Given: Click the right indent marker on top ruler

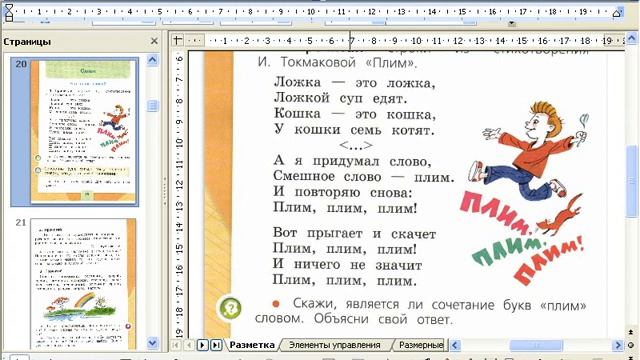Looking at the screenshot, I should tap(616, 13).
